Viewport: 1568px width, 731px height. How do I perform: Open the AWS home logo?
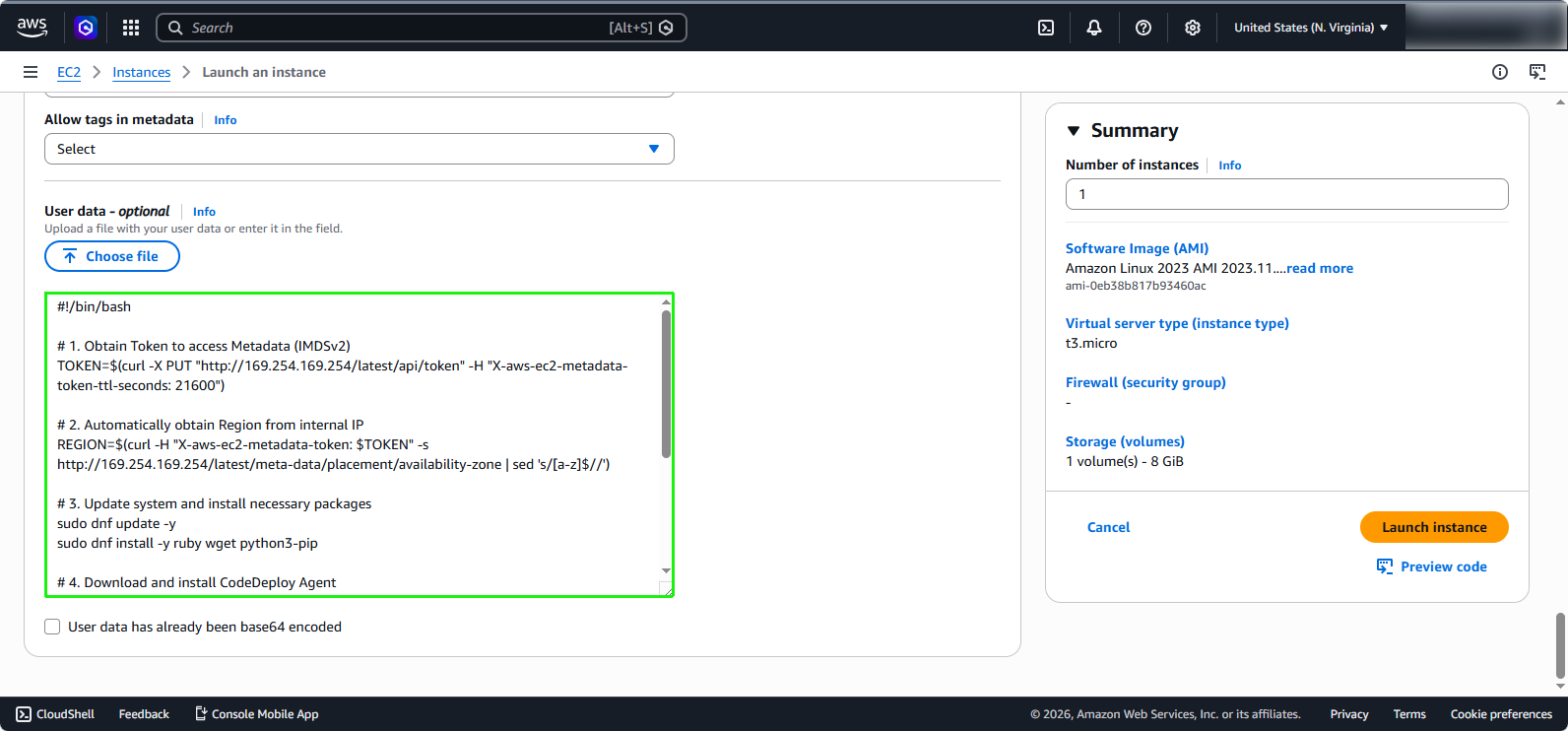33,28
